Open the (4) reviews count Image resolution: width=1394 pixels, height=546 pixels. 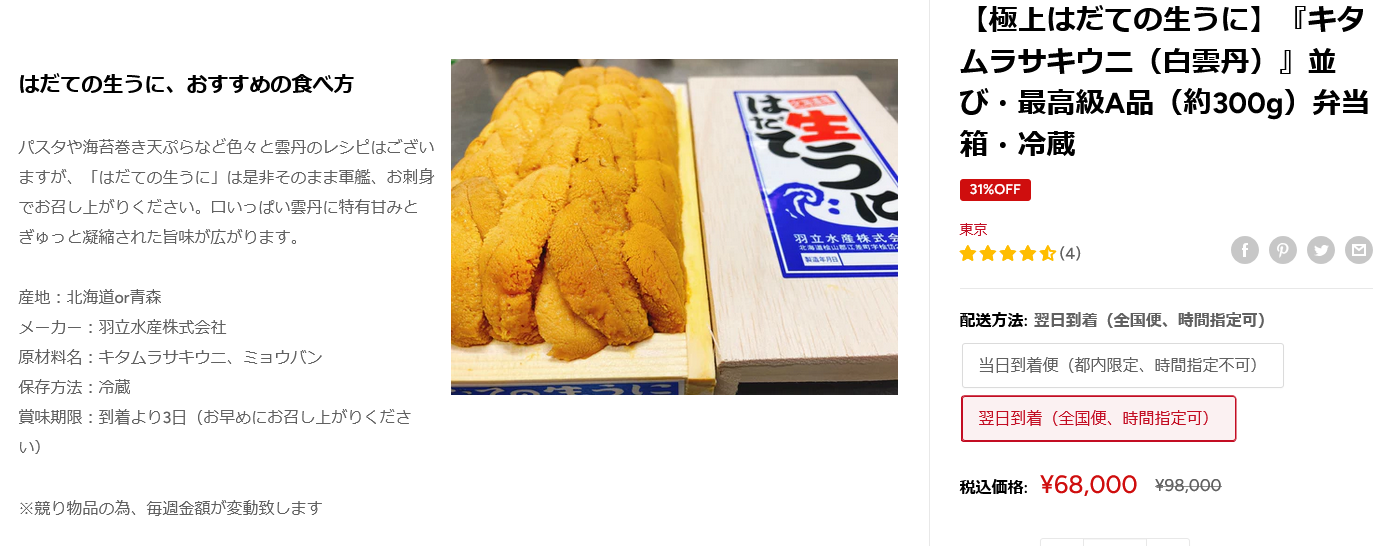click(x=1070, y=254)
